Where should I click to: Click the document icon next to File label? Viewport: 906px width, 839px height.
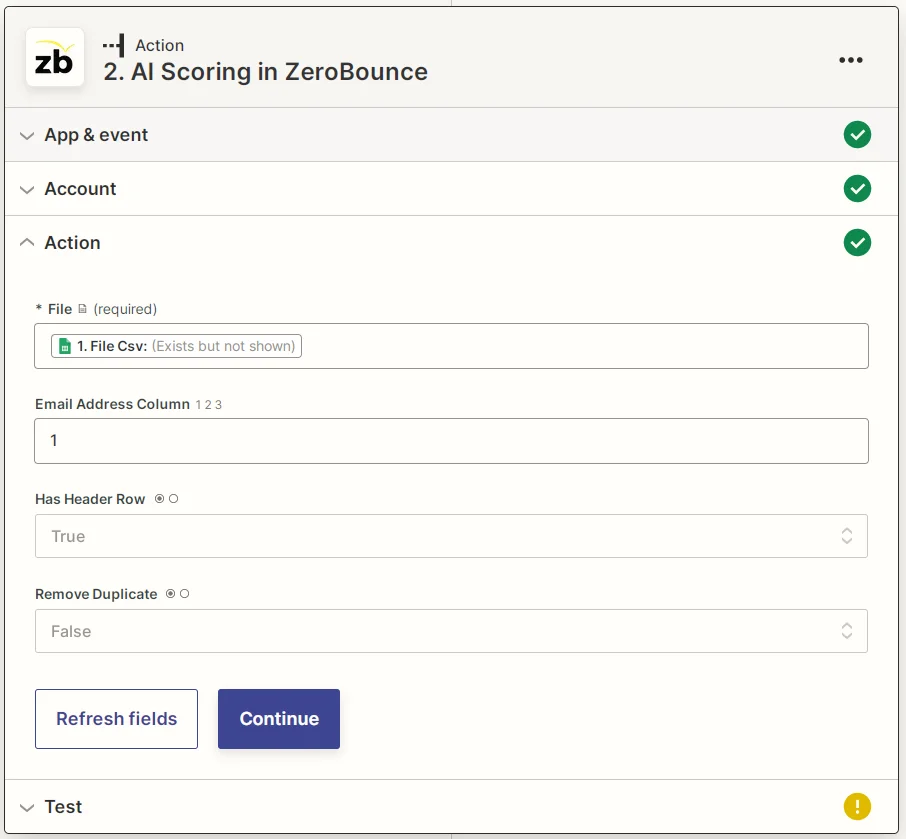[83, 309]
